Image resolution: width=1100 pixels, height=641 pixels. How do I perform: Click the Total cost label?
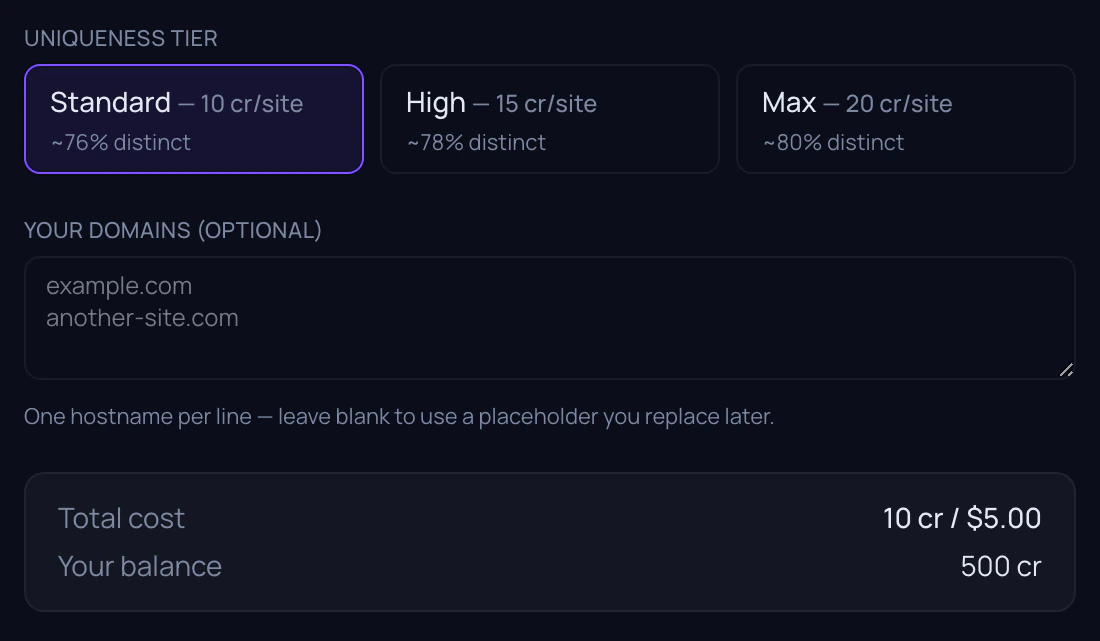[121, 518]
